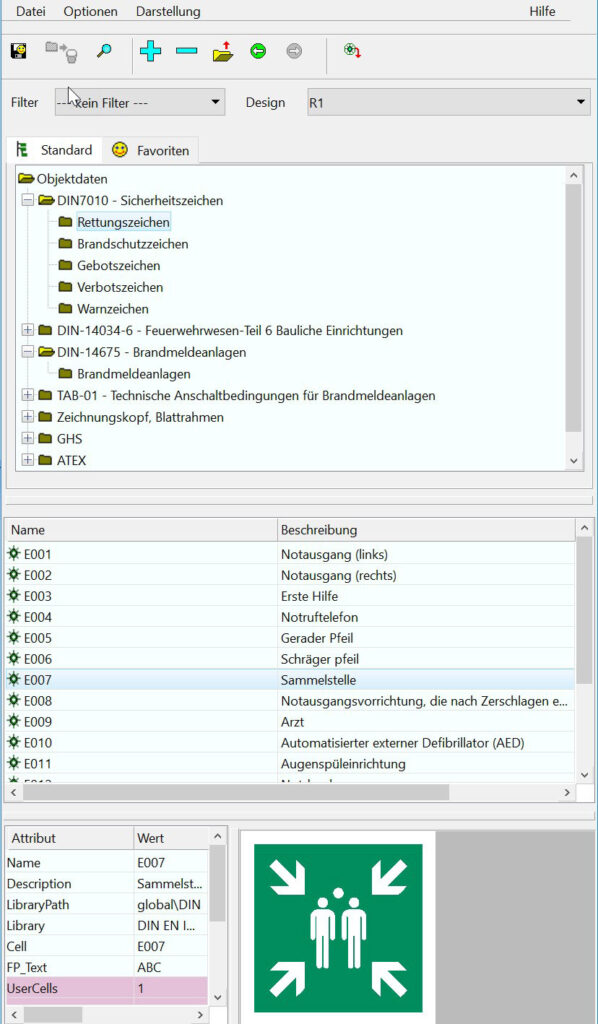Click the green globe with red arrow icon

pyautogui.click(x=353, y=50)
